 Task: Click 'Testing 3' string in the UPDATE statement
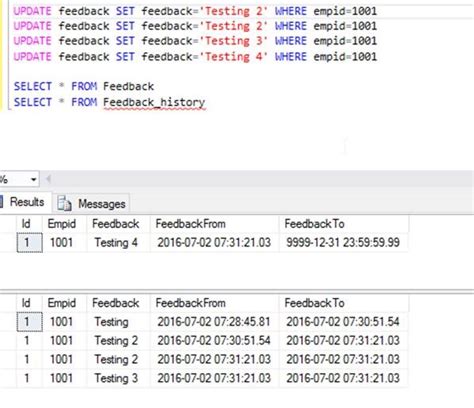(x=233, y=41)
